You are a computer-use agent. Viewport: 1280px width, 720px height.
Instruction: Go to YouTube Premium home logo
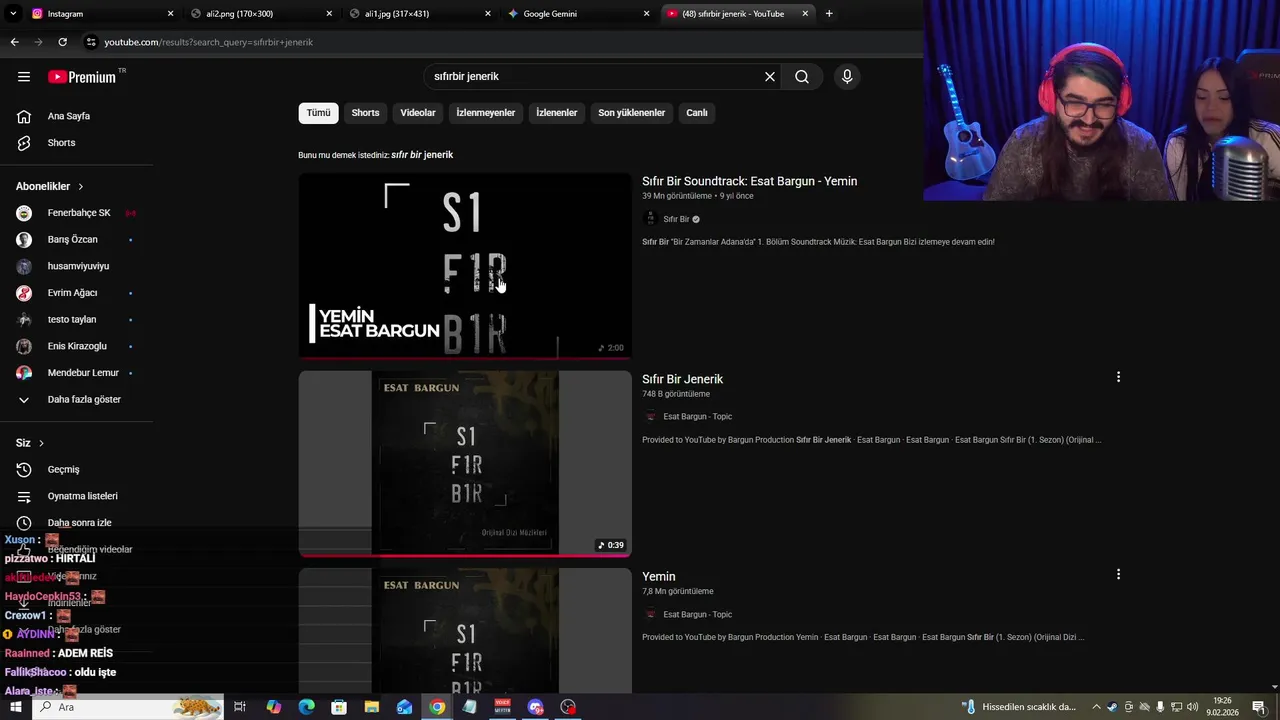(82, 77)
